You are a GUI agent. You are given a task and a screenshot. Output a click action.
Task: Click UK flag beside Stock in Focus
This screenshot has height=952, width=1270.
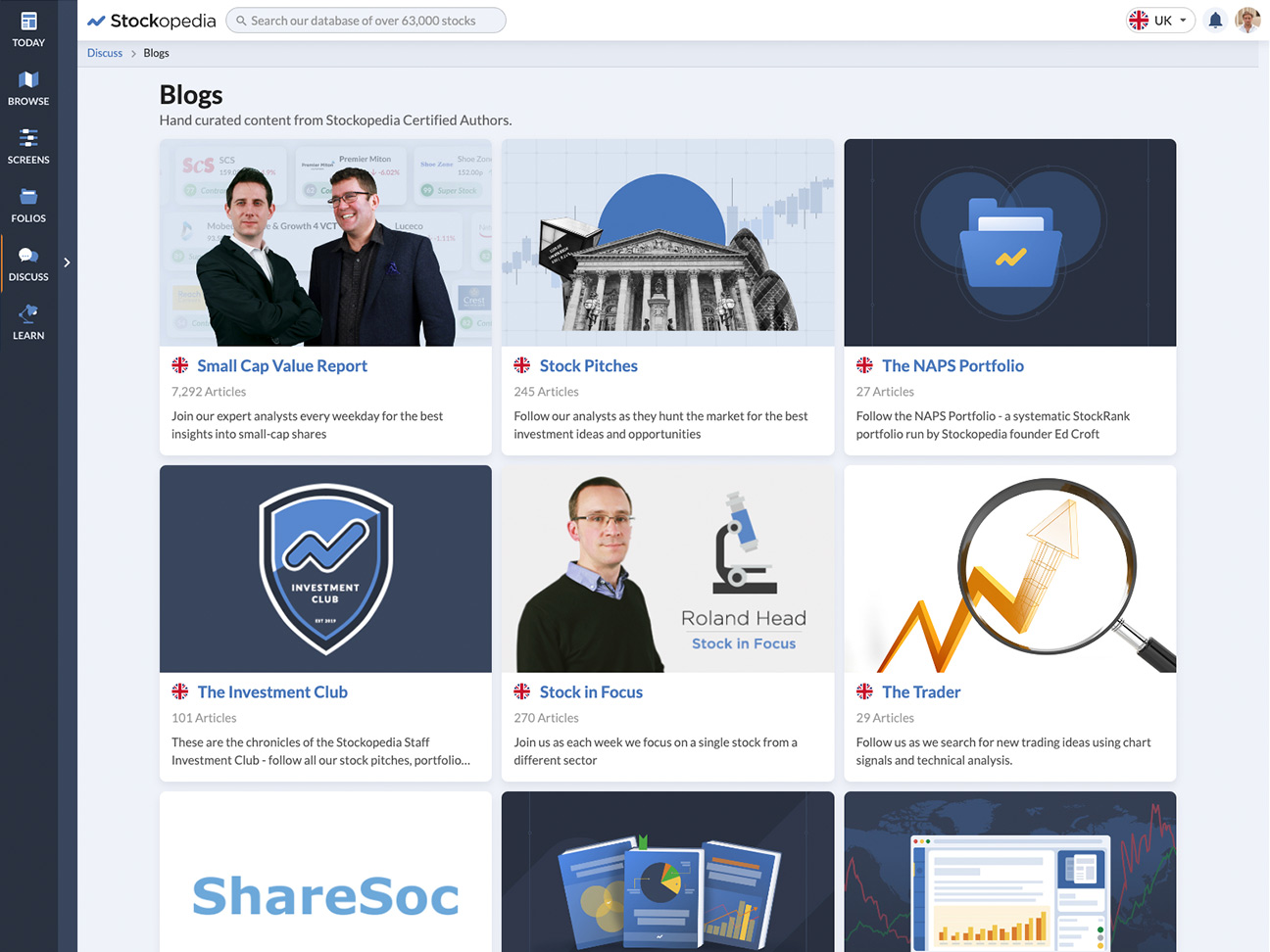click(x=522, y=691)
